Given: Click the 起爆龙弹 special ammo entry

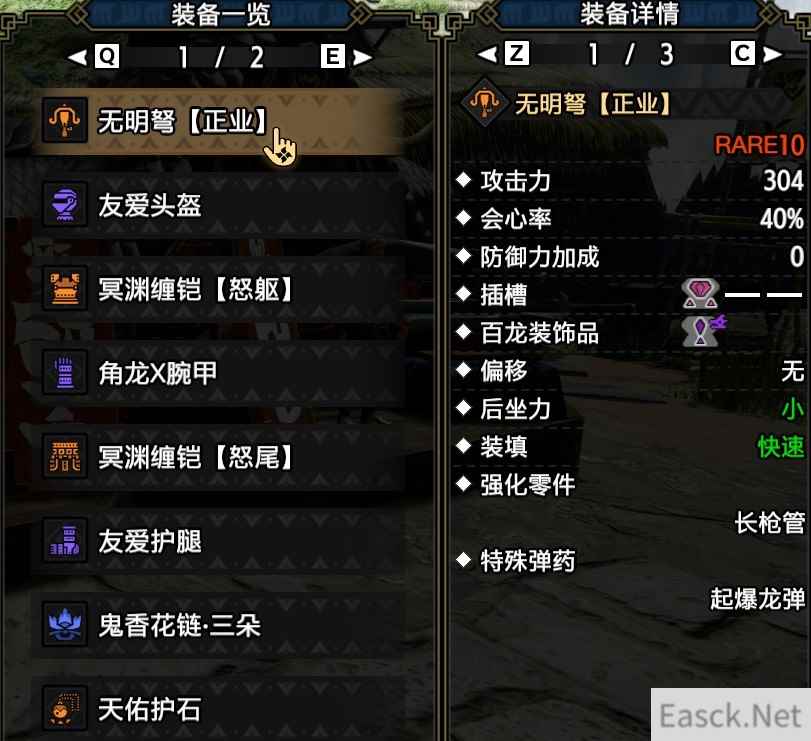Looking at the screenshot, I should tap(758, 599).
